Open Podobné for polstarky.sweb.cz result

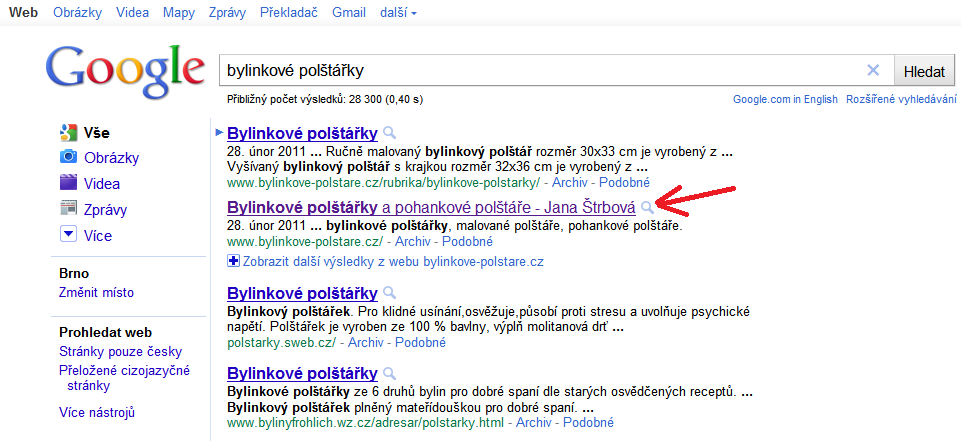coord(420,342)
